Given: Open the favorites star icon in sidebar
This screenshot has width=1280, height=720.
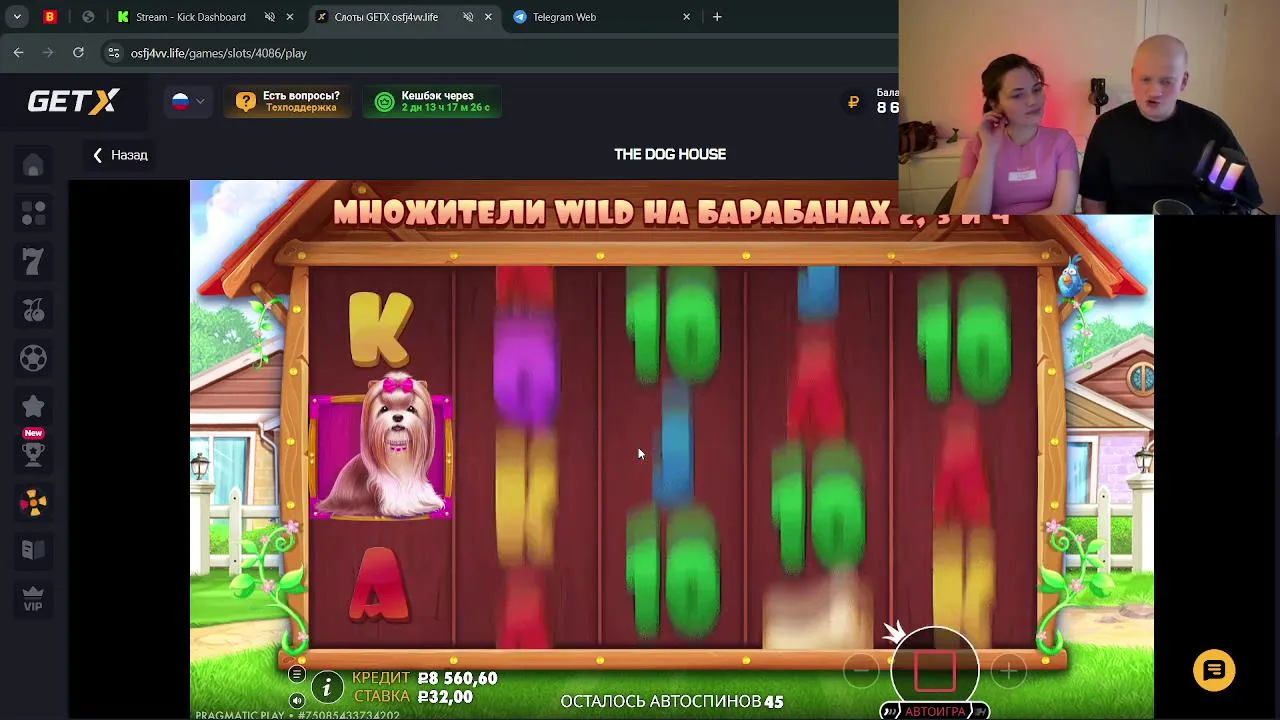Looking at the screenshot, I should coord(33,406).
